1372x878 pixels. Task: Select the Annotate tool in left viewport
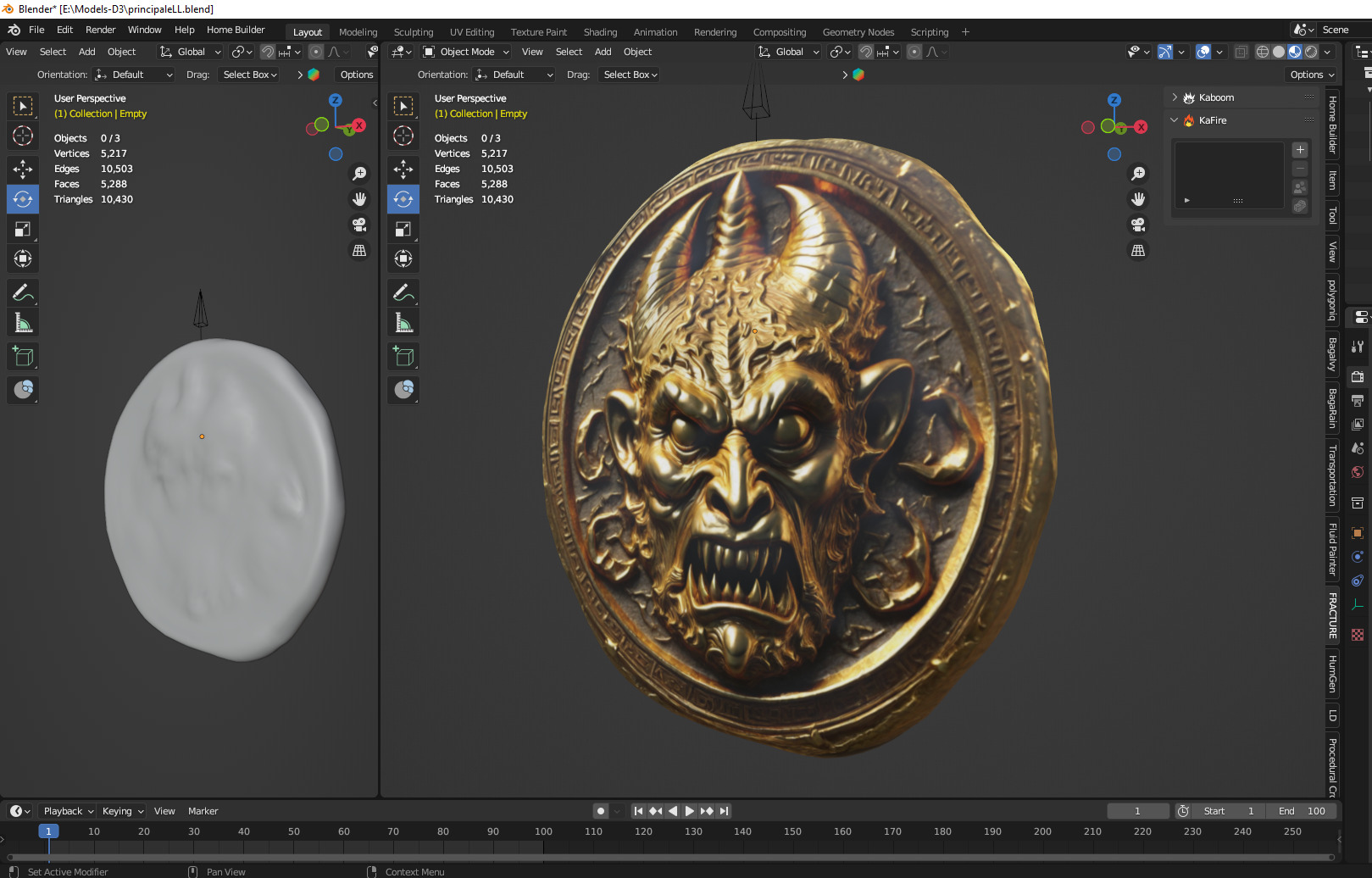tap(23, 293)
